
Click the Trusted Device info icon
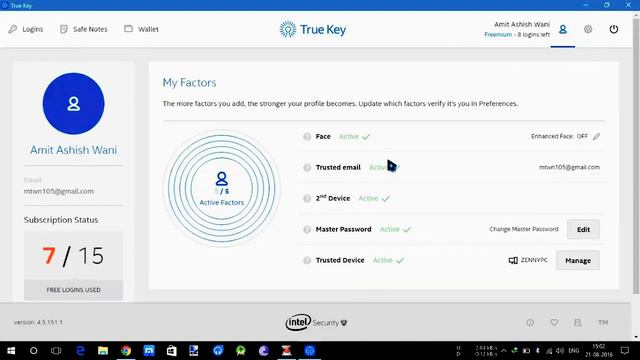[307, 260]
